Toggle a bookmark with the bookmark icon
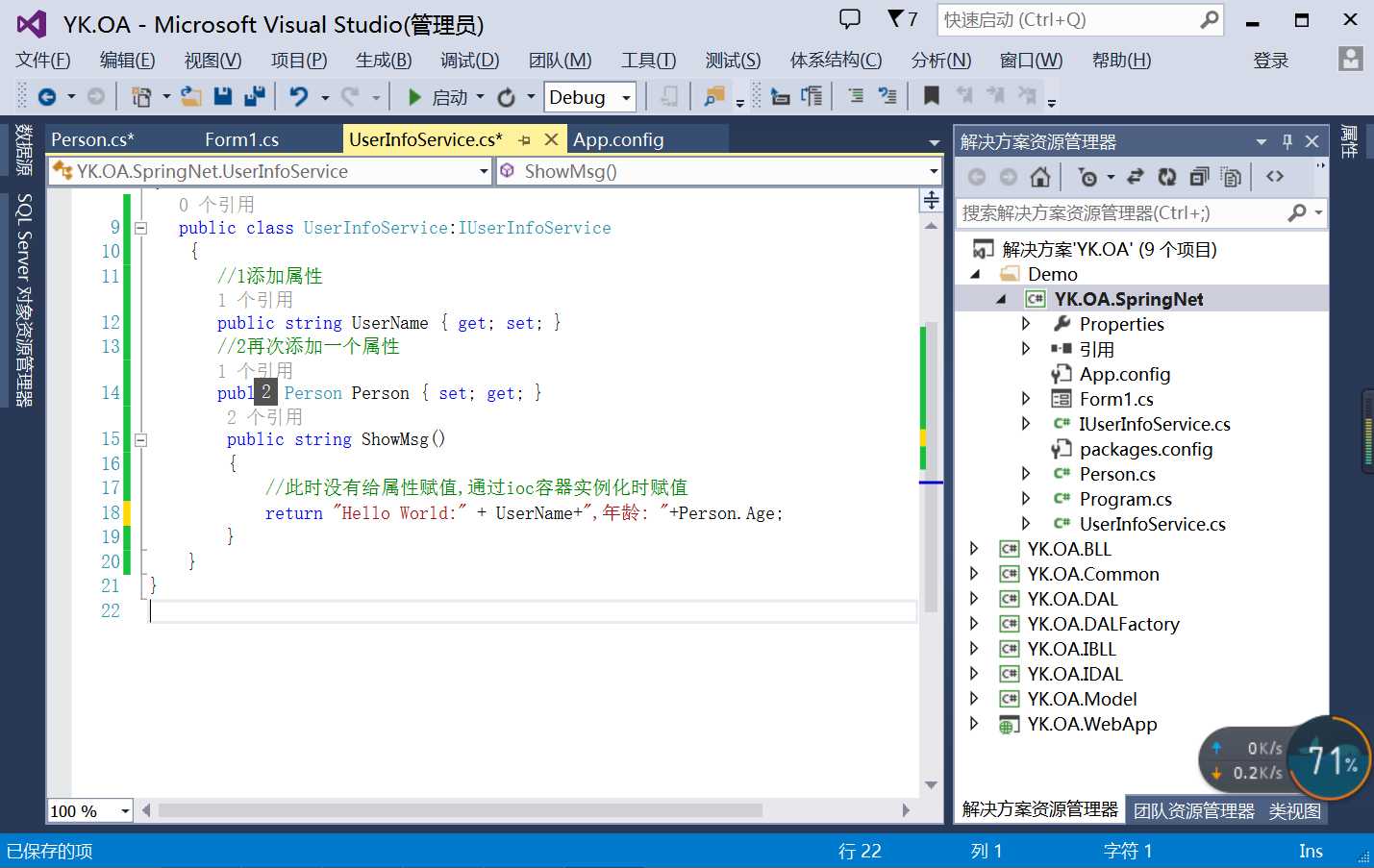This screenshot has height=868, width=1374. point(931,96)
